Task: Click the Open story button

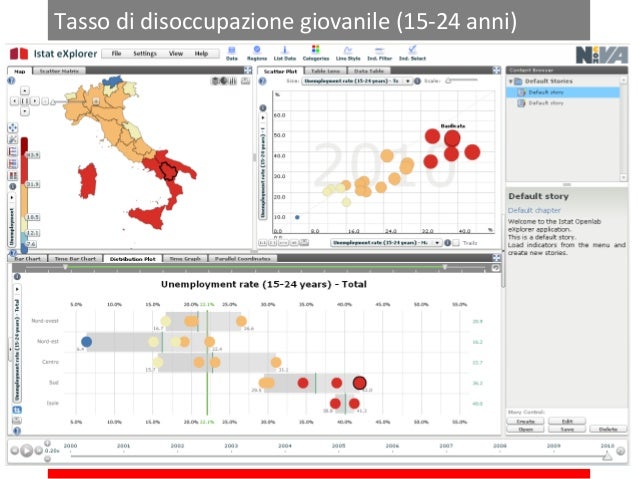Action: tap(526, 429)
